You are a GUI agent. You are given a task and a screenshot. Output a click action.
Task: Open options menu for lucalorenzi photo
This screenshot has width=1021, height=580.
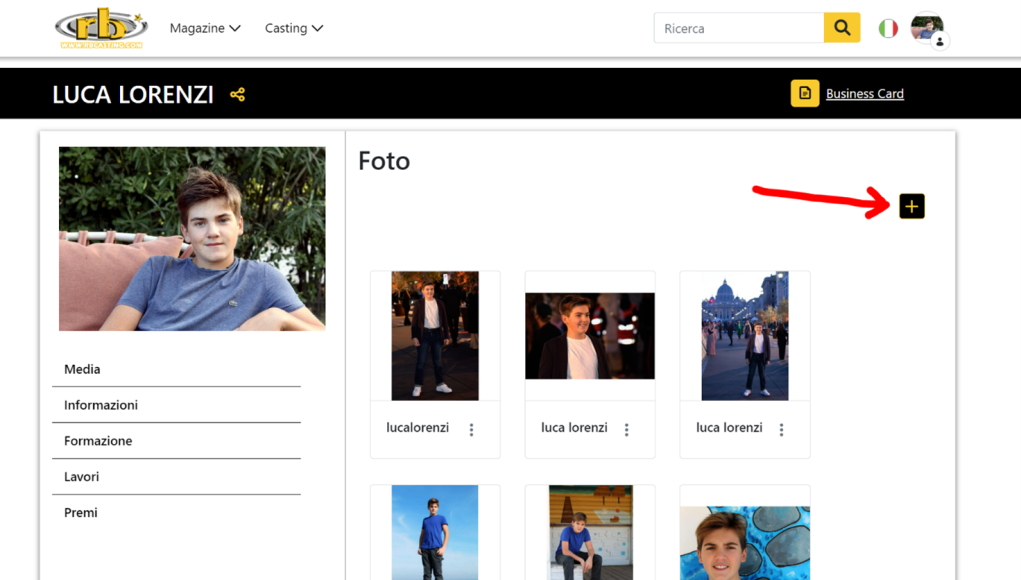click(x=472, y=430)
